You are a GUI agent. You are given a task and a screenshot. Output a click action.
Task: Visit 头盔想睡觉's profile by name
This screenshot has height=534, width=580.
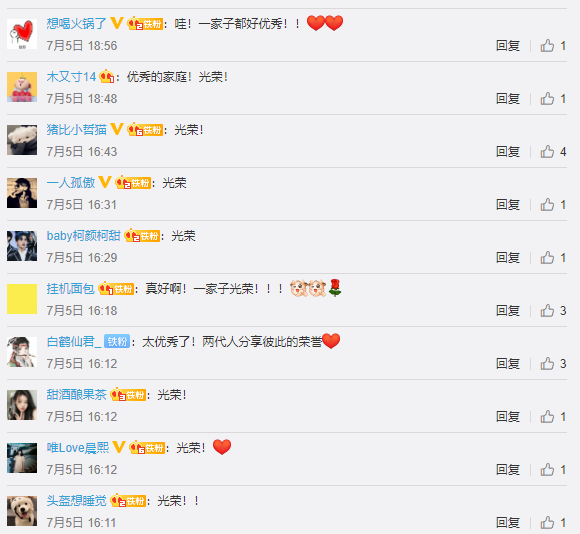77,501
